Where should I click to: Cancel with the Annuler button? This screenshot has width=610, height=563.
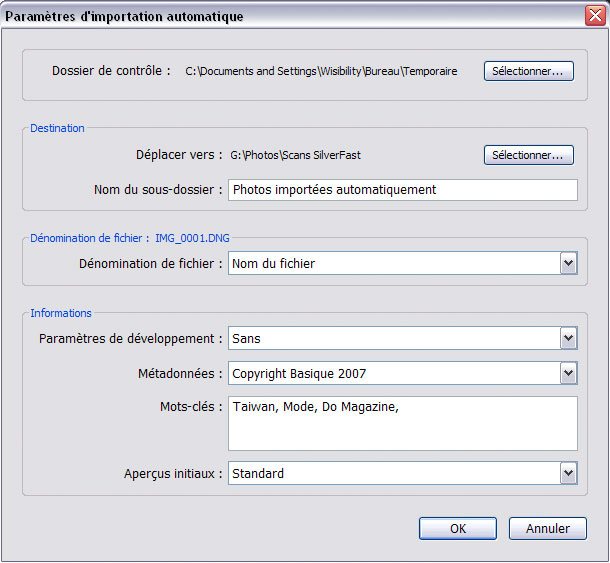[x=548, y=528]
